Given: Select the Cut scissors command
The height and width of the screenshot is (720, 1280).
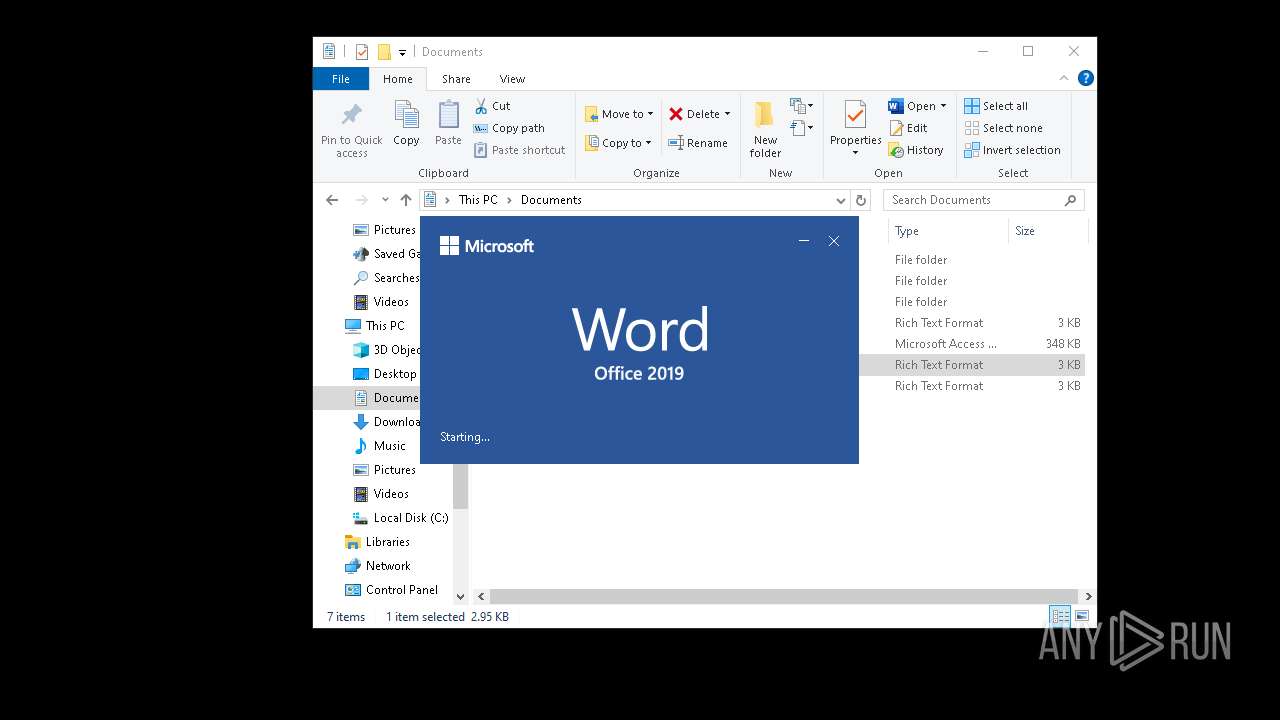Looking at the screenshot, I should (x=492, y=106).
